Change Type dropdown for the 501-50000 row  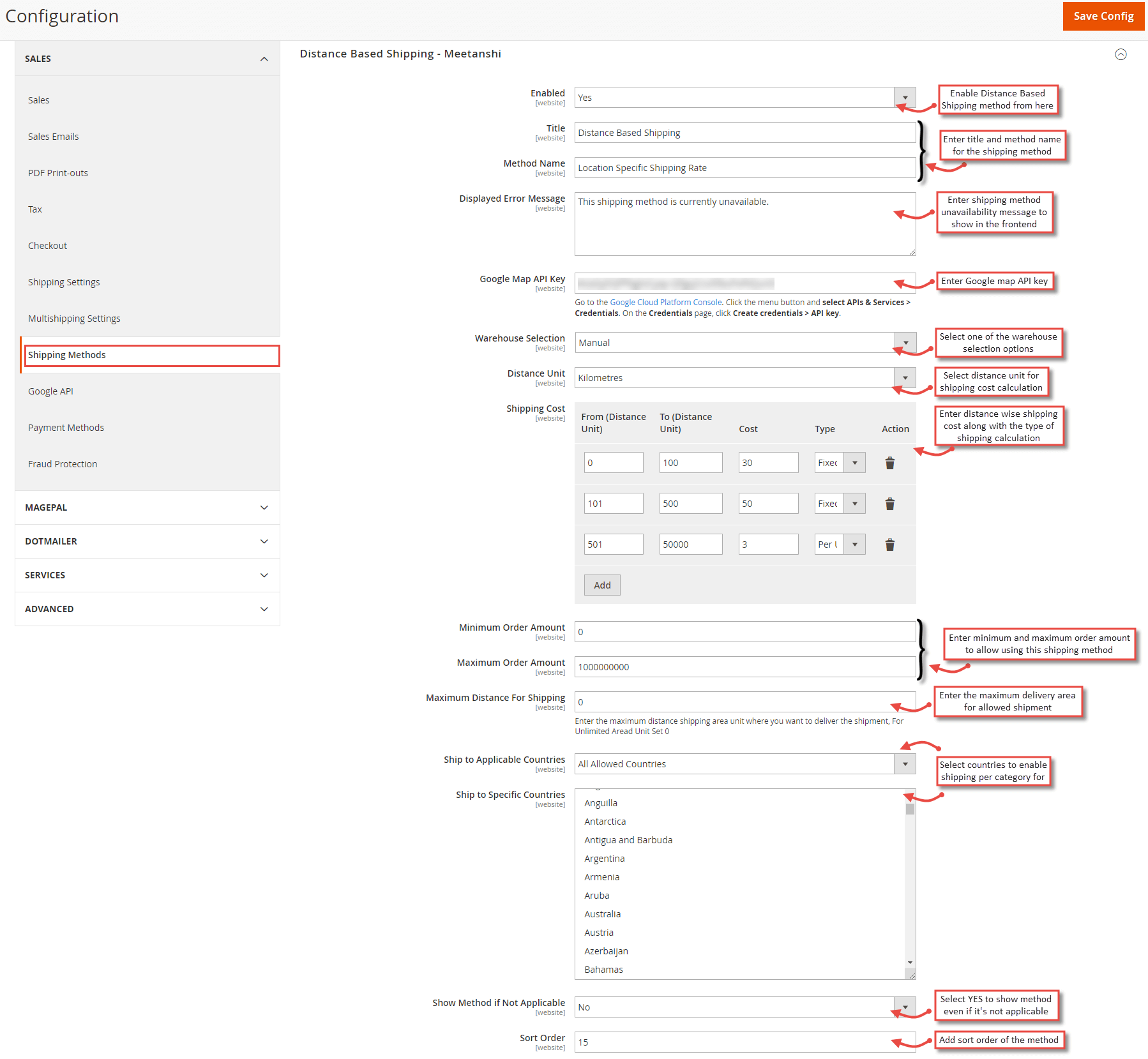(840, 545)
